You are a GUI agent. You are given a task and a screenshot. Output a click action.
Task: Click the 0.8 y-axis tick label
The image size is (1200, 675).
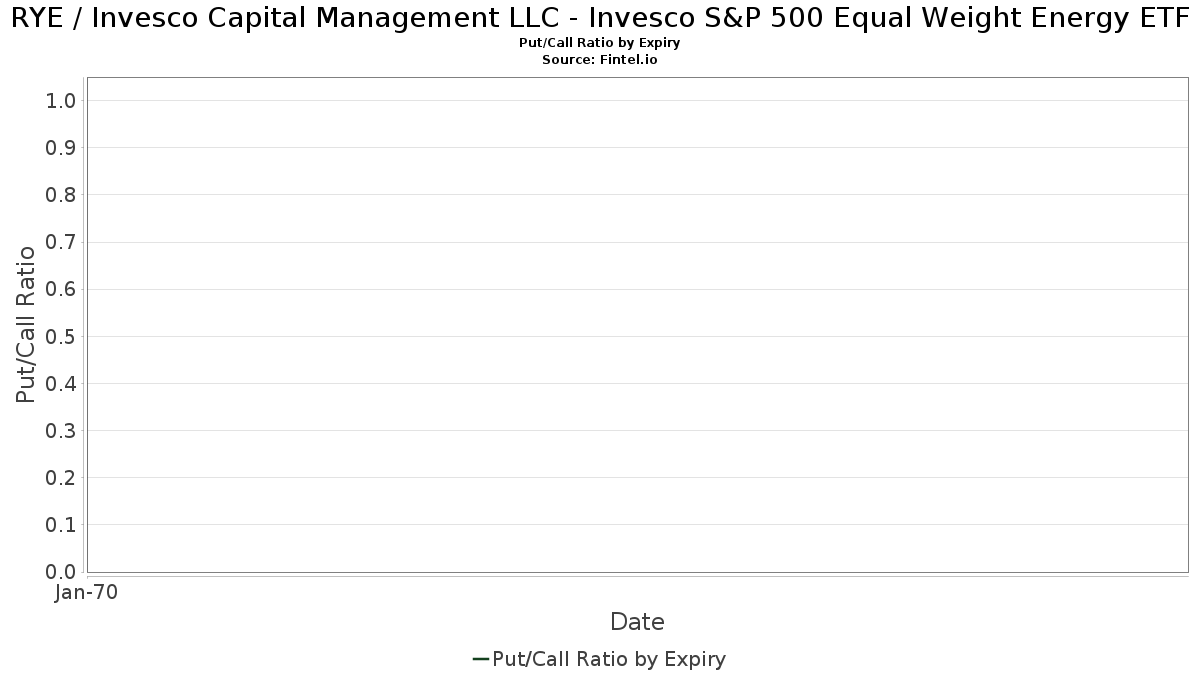click(61, 195)
